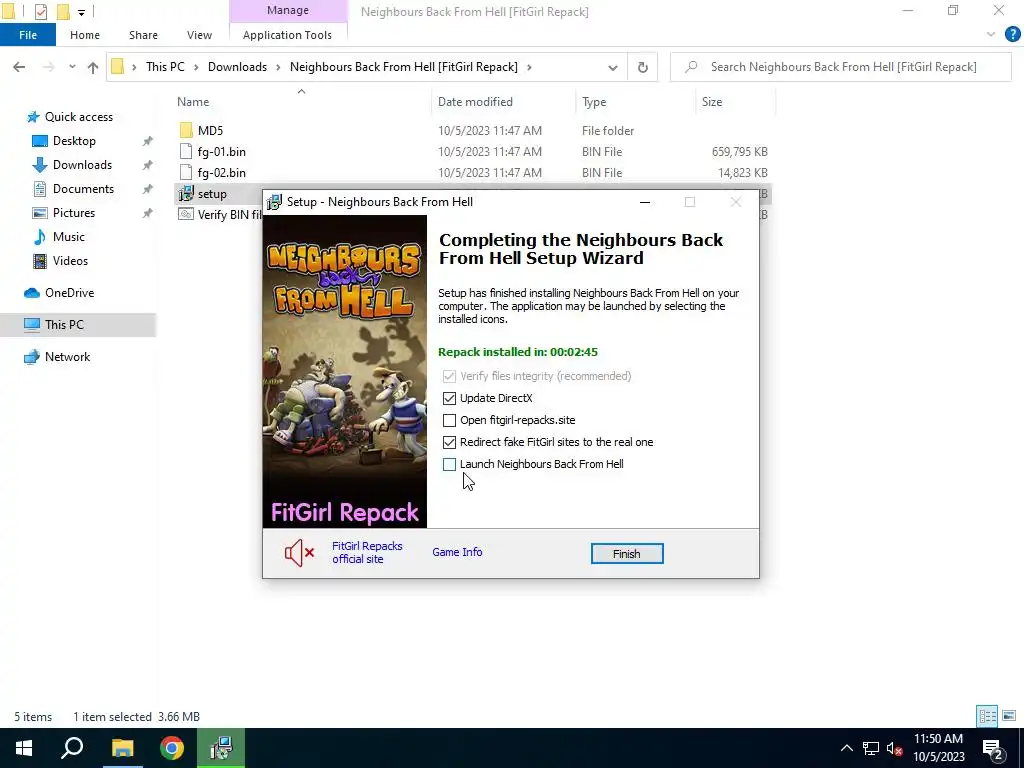This screenshot has width=1024, height=768.
Task: Open Pictures in the navigation pane
Action: 73,213
